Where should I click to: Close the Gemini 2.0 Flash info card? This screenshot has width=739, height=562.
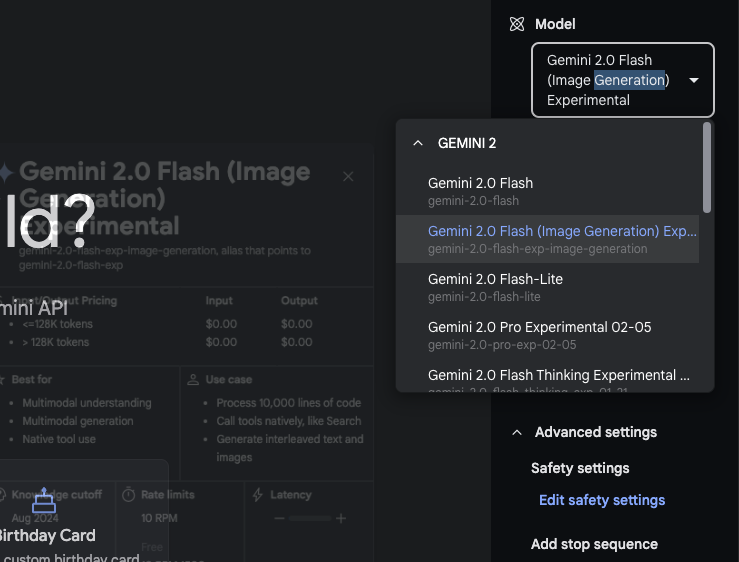click(x=348, y=177)
